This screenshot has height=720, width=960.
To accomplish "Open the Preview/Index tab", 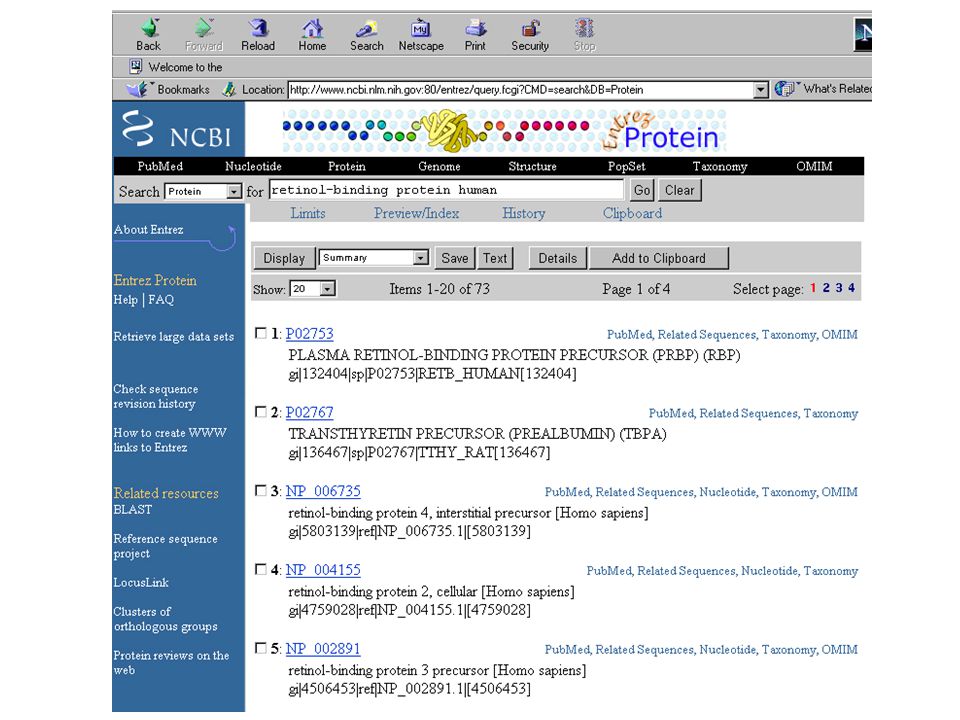I will 416,213.
